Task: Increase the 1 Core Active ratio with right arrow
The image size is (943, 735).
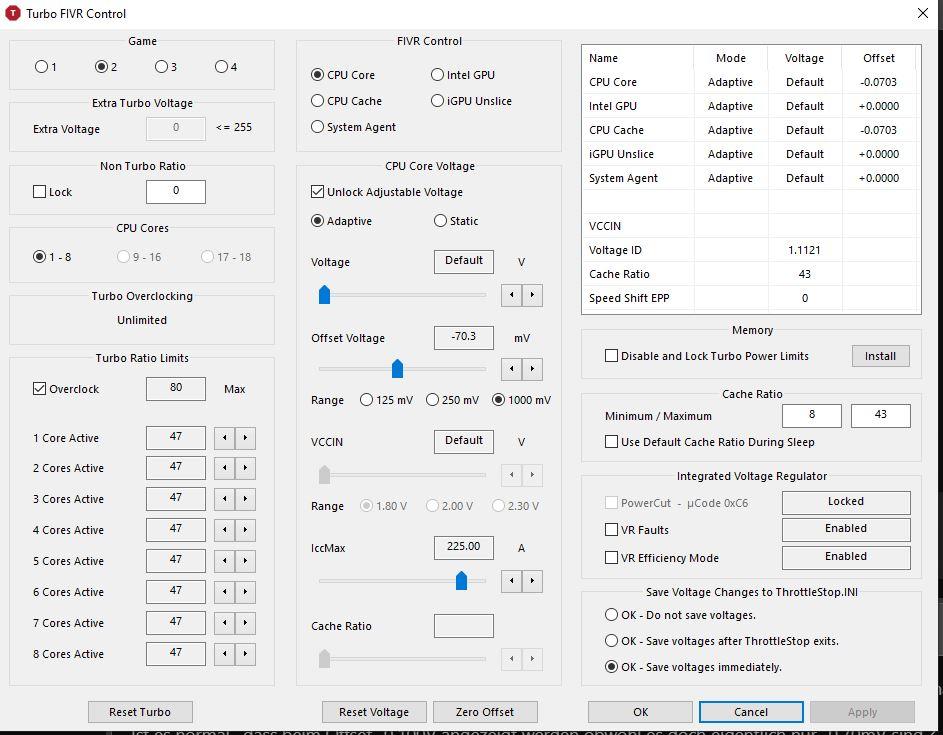Action: pyautogui.click(x=245, y=438)
